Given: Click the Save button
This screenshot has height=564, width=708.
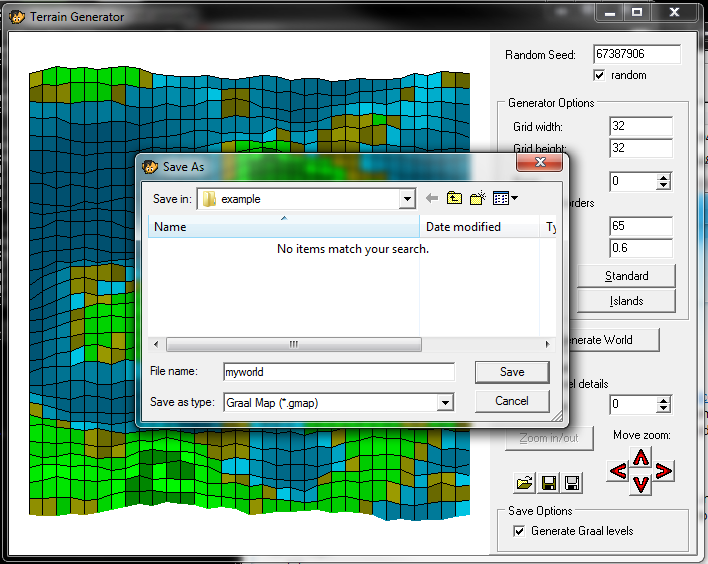Looking at the screenshot, I should pos(512,372).
